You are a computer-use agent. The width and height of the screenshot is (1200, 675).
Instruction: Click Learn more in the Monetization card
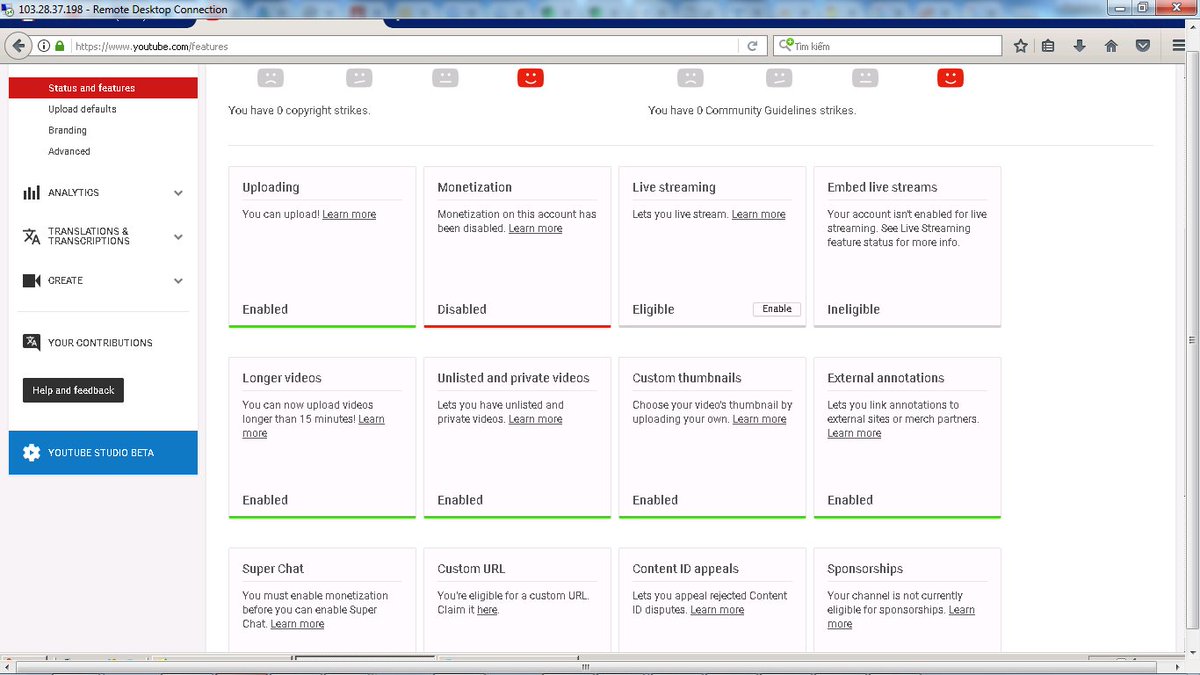[x=535, y=229]
